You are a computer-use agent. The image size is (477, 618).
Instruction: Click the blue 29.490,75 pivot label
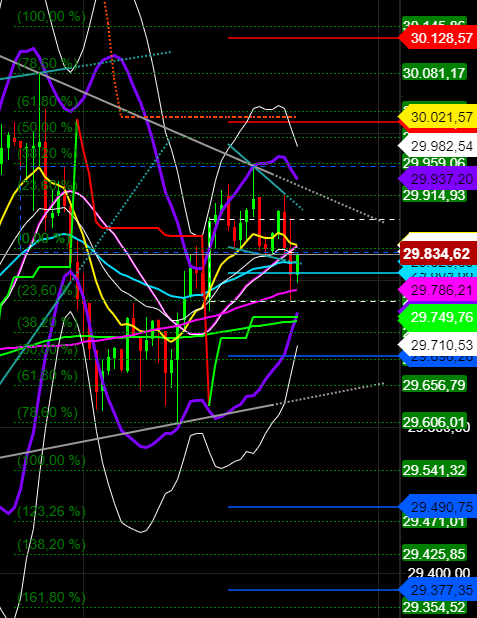(x=439, y=507)
